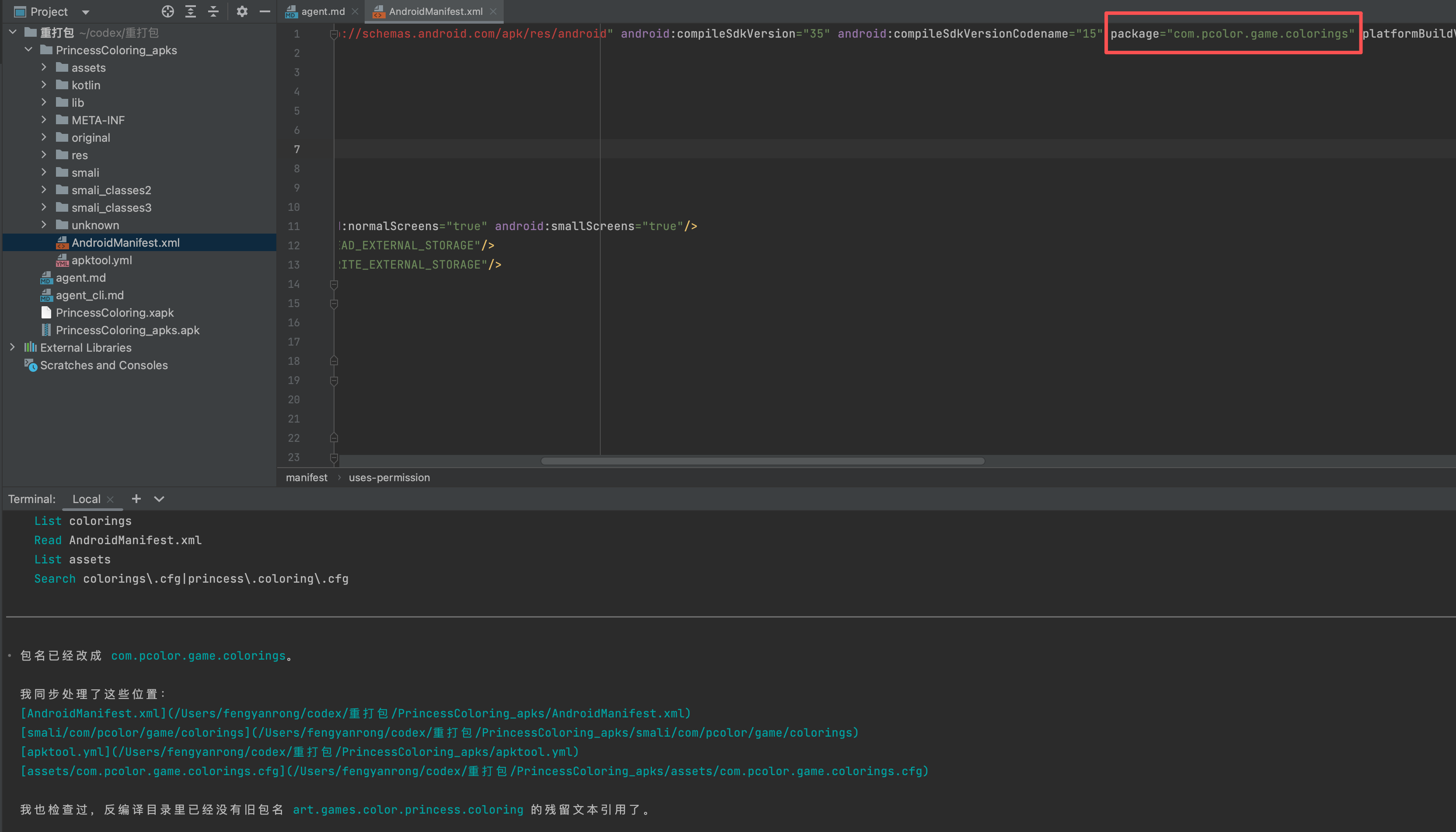Viewport: 1456px width, 832px height.
Task: Click the apktool.yml path link in terminal
Action: point(299,752)
